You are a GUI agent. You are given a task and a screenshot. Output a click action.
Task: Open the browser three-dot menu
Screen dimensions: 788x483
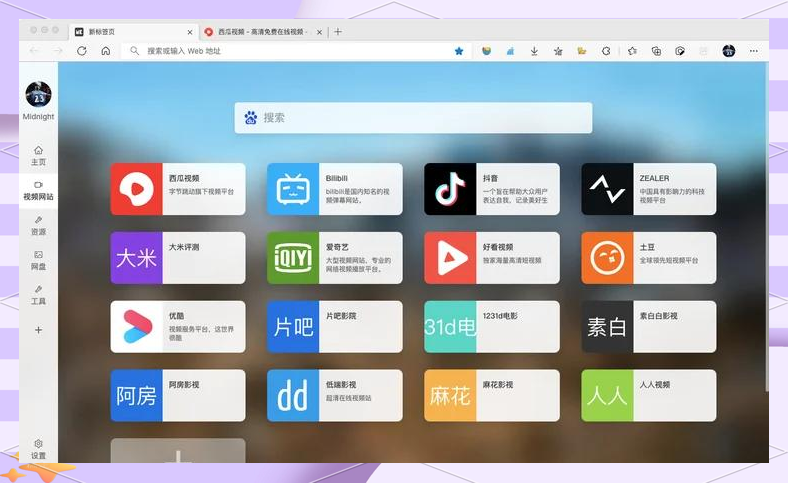click(x=753, y=51)
